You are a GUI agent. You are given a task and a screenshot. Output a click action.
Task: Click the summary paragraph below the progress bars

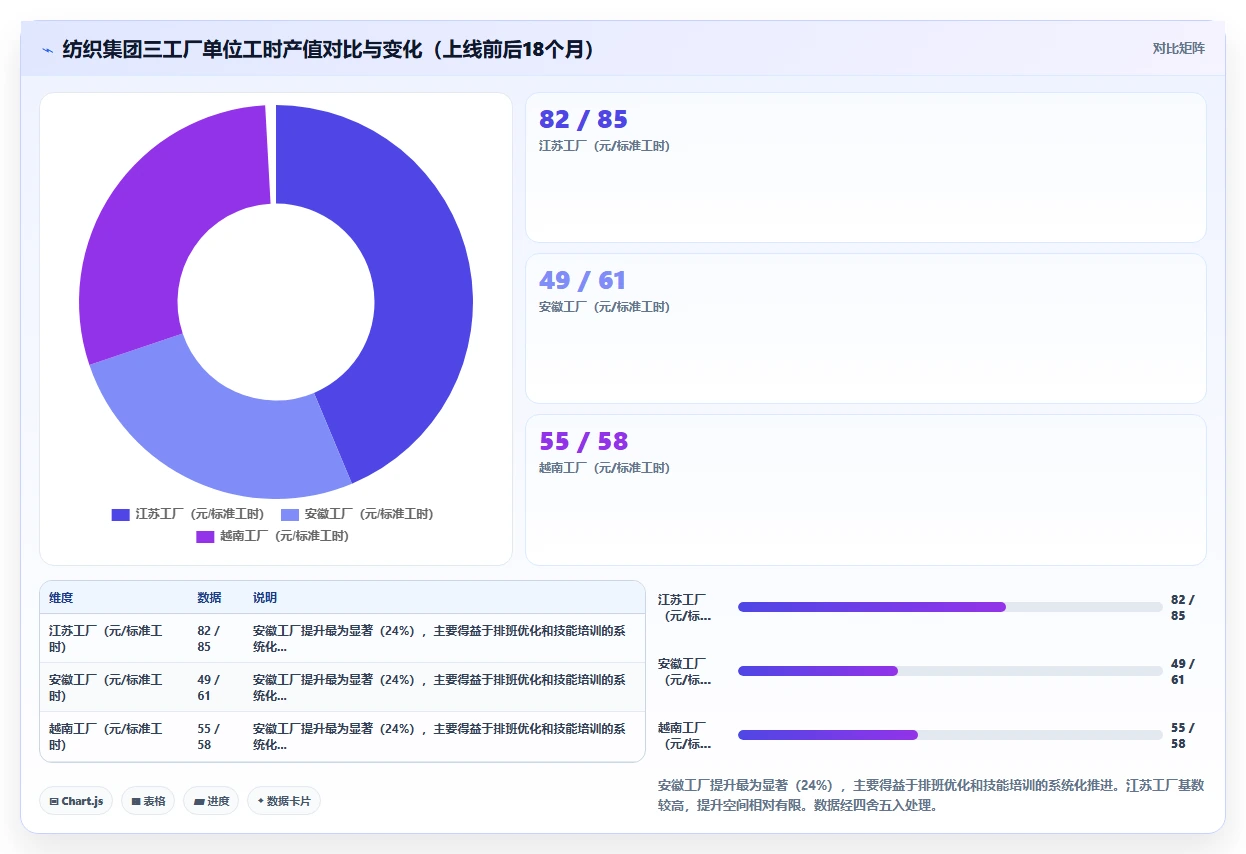[x=931, y=795]
